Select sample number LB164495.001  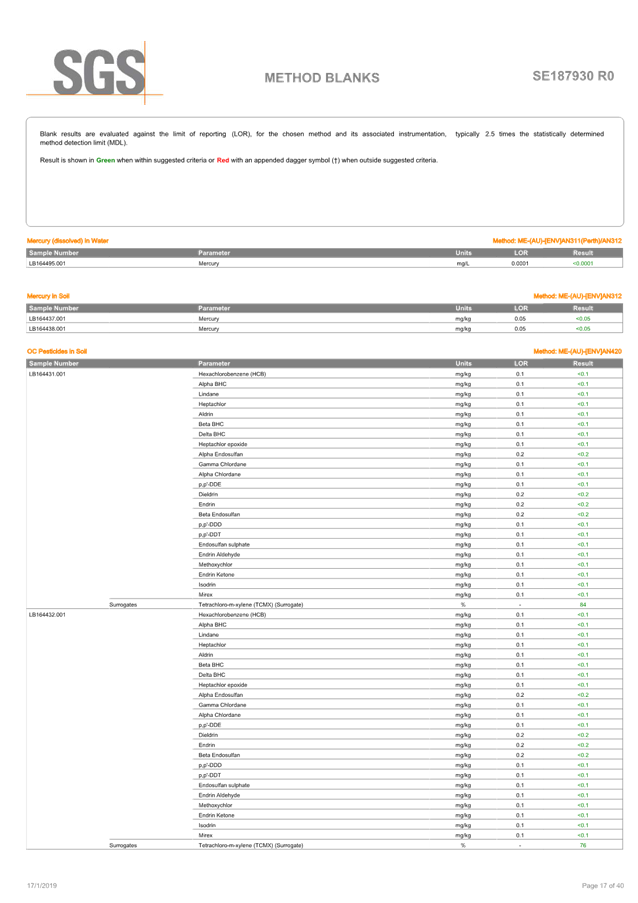pyautogui.click(x=47, y=263)
